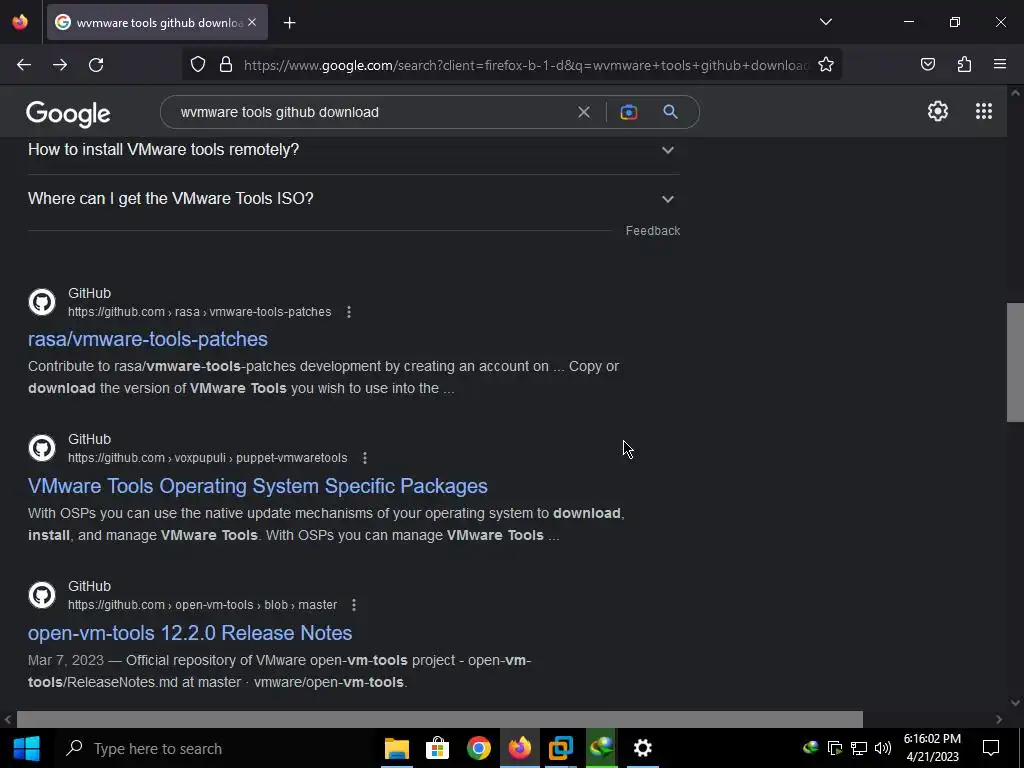Viewport: 1024px width, 768px height.
Task: Open Google quick settings gear
Action: tap(938, 111)
